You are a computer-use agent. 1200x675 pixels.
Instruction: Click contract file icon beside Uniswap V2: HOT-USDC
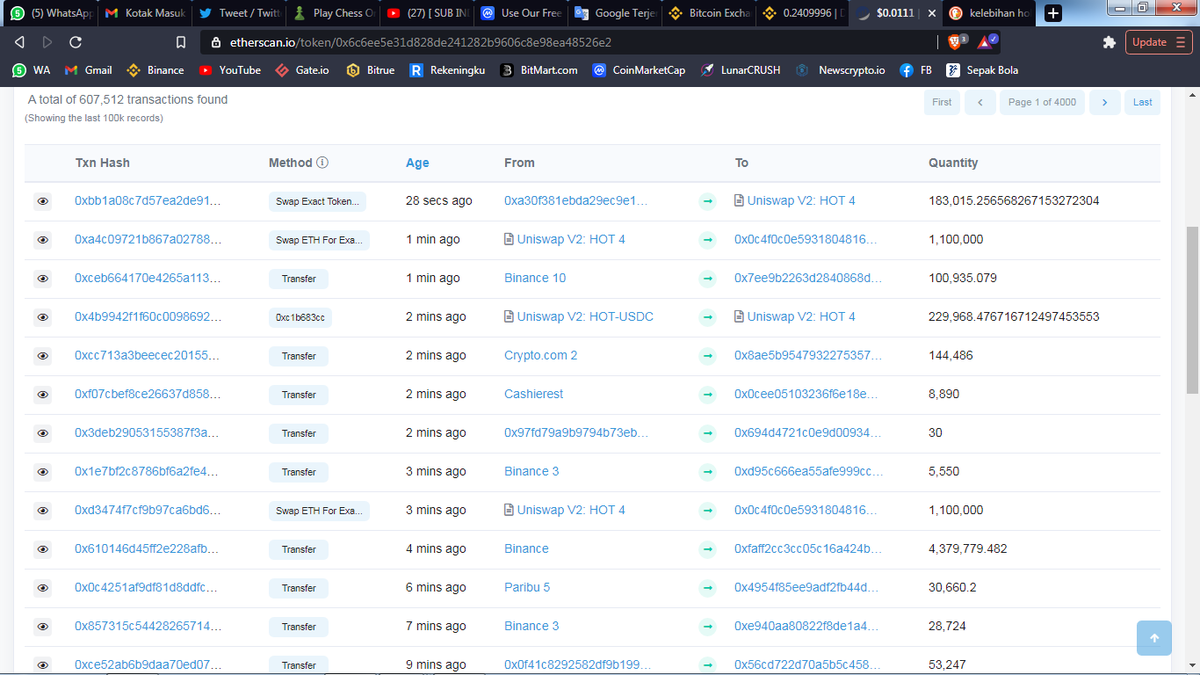(x=509, y=317)
